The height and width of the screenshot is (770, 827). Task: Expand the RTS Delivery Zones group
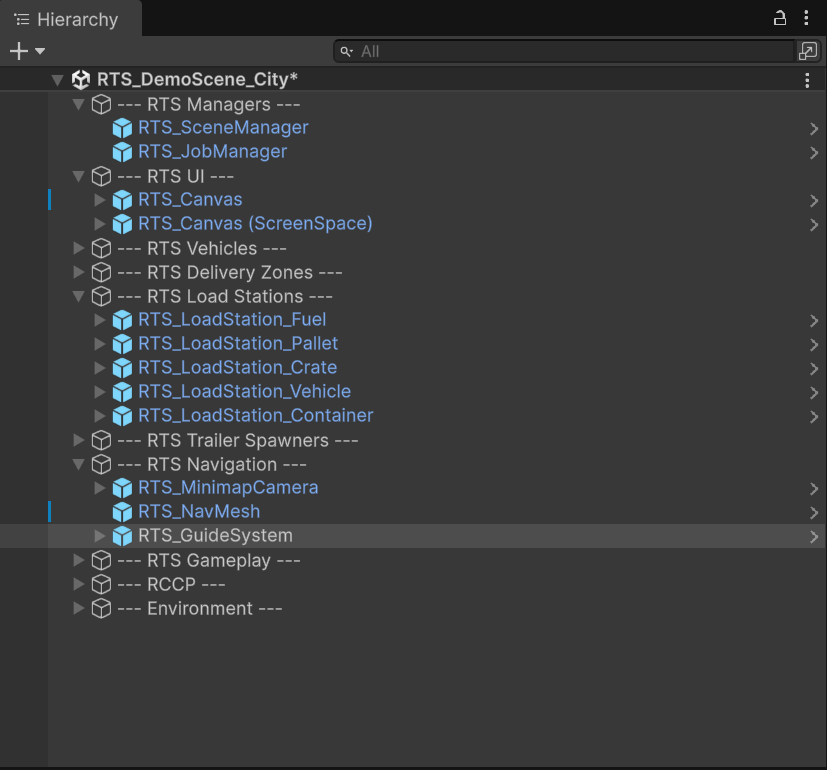(79, 272)
